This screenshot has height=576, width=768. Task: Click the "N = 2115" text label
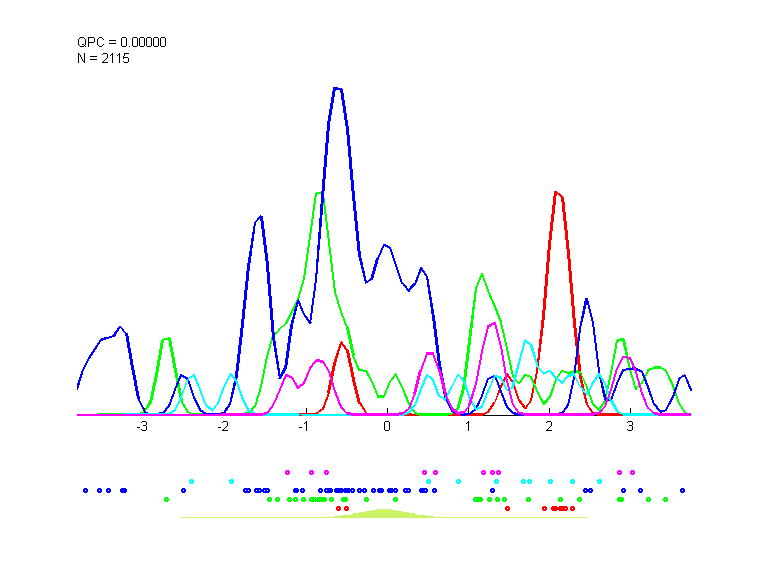[104, 58]
